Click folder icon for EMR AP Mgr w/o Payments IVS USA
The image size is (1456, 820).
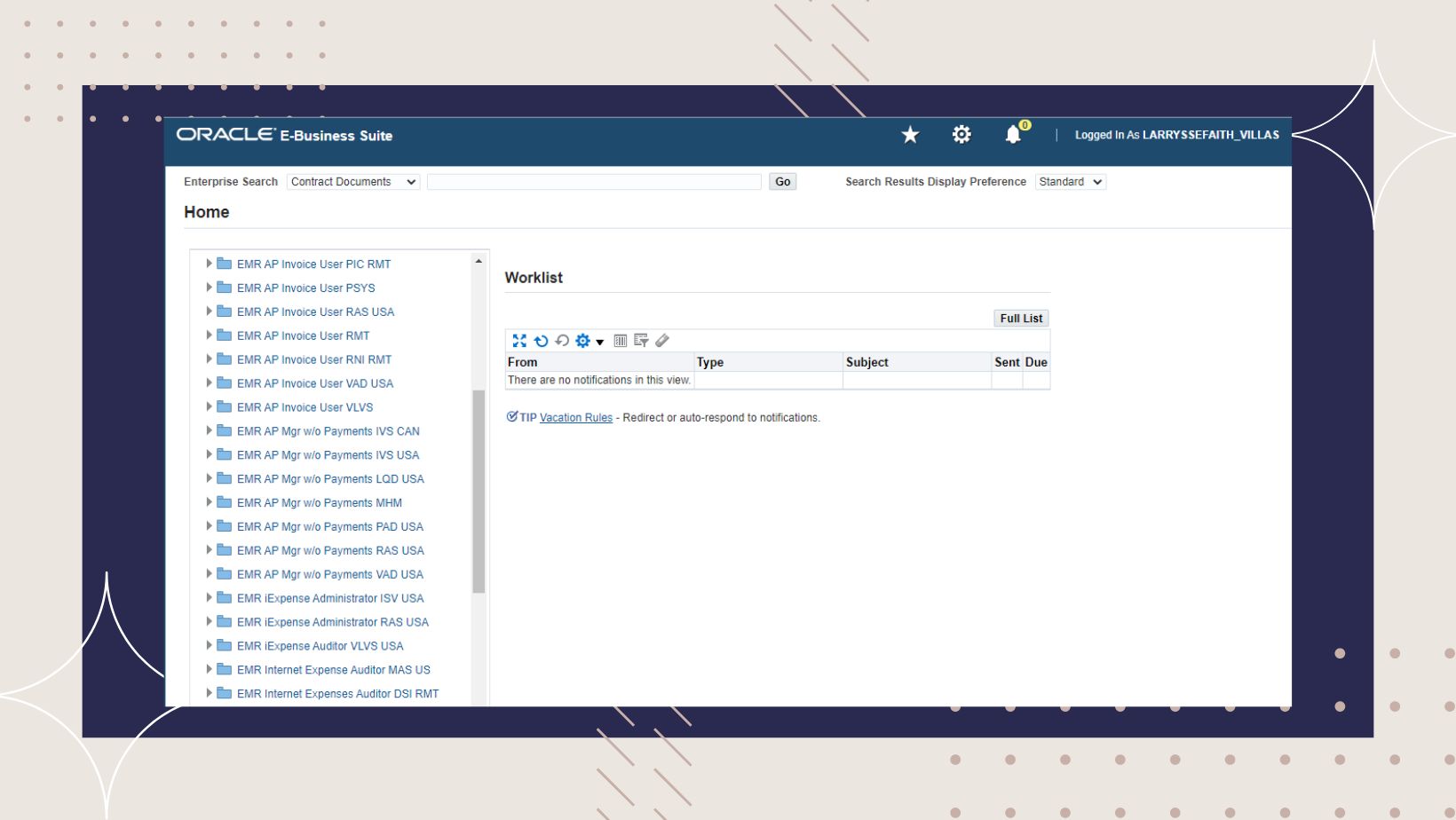coord(225,455)
